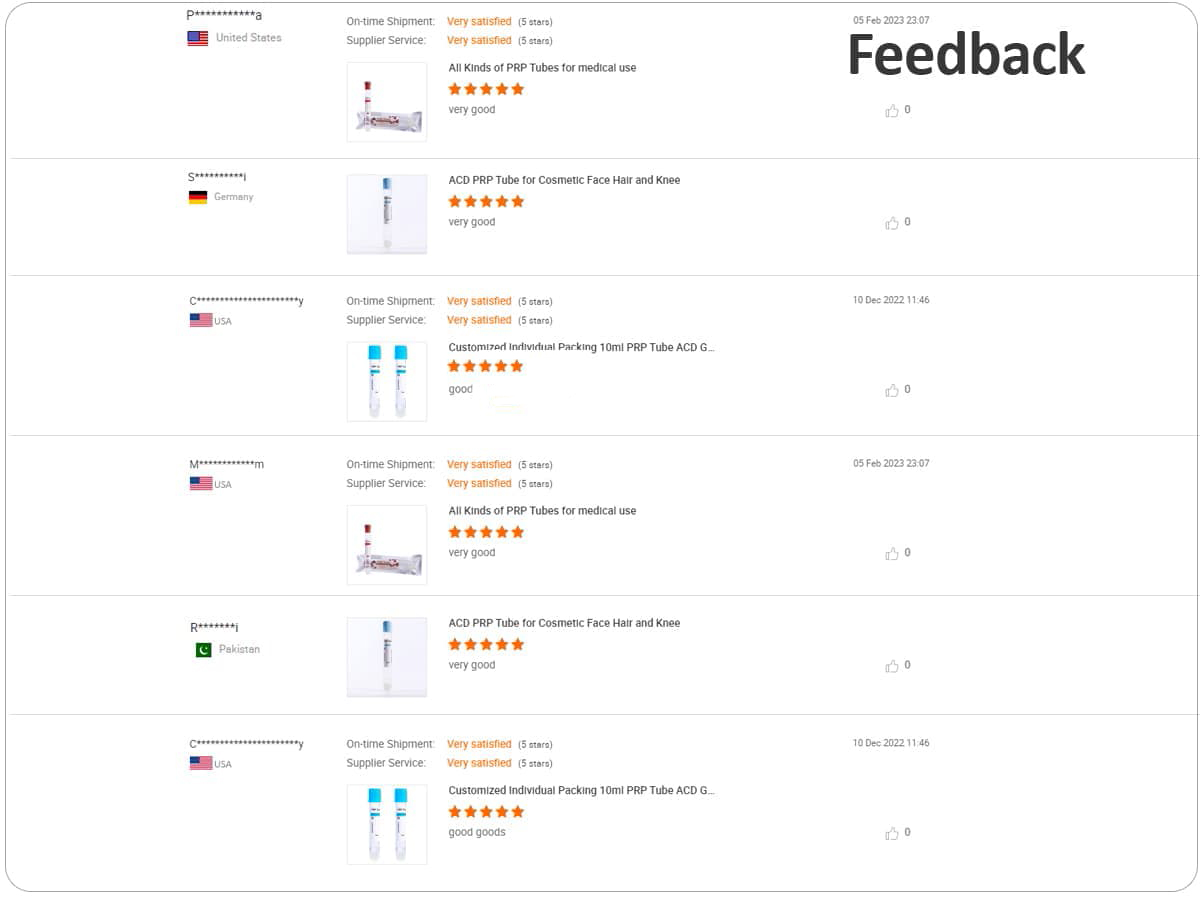
Task: Click the first star on the Germany review rating
Action: pyautogui.click(x=454, y=201)
